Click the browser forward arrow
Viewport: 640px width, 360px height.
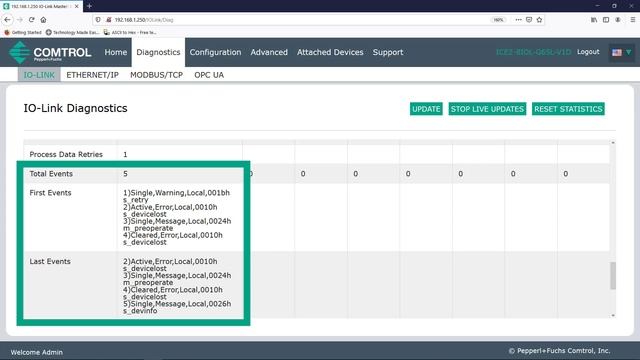[x=20, y=20]
